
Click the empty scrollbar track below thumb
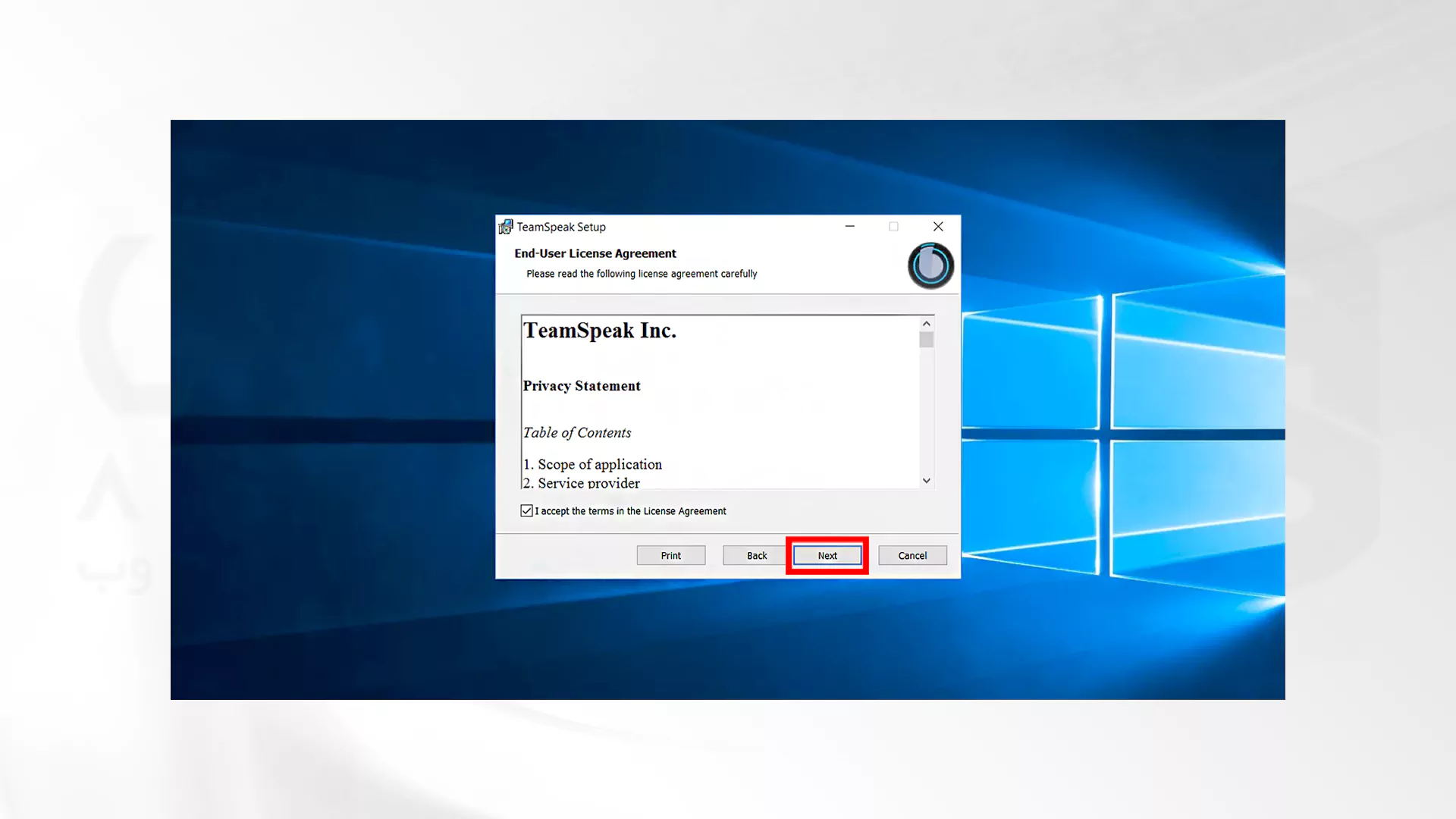tap(926, 410)
